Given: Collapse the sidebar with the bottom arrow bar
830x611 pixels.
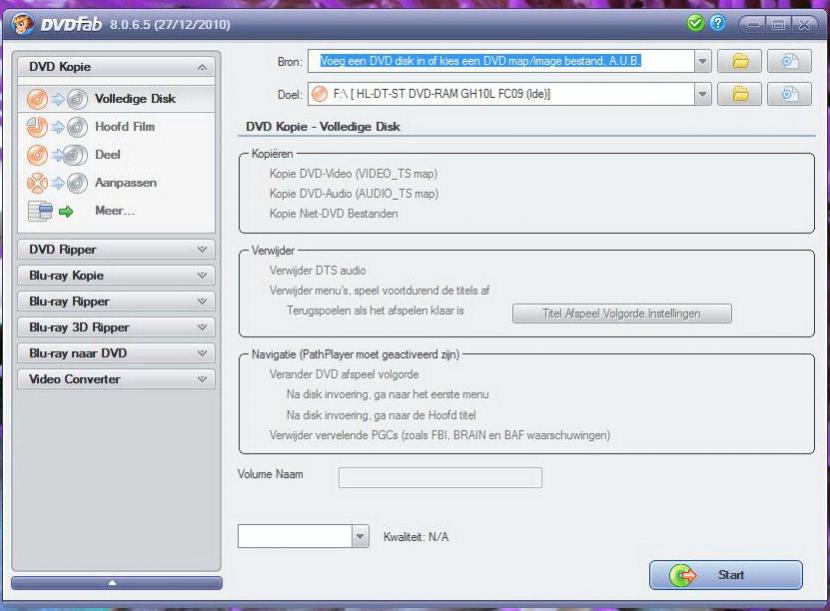Looking at the screenshot, I should click(x=116, y=583).
